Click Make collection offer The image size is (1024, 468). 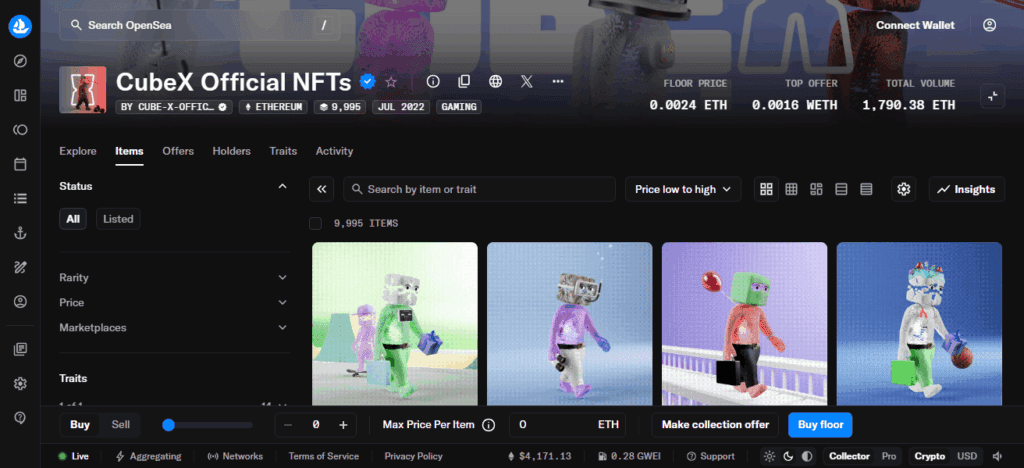pos(715,425)
